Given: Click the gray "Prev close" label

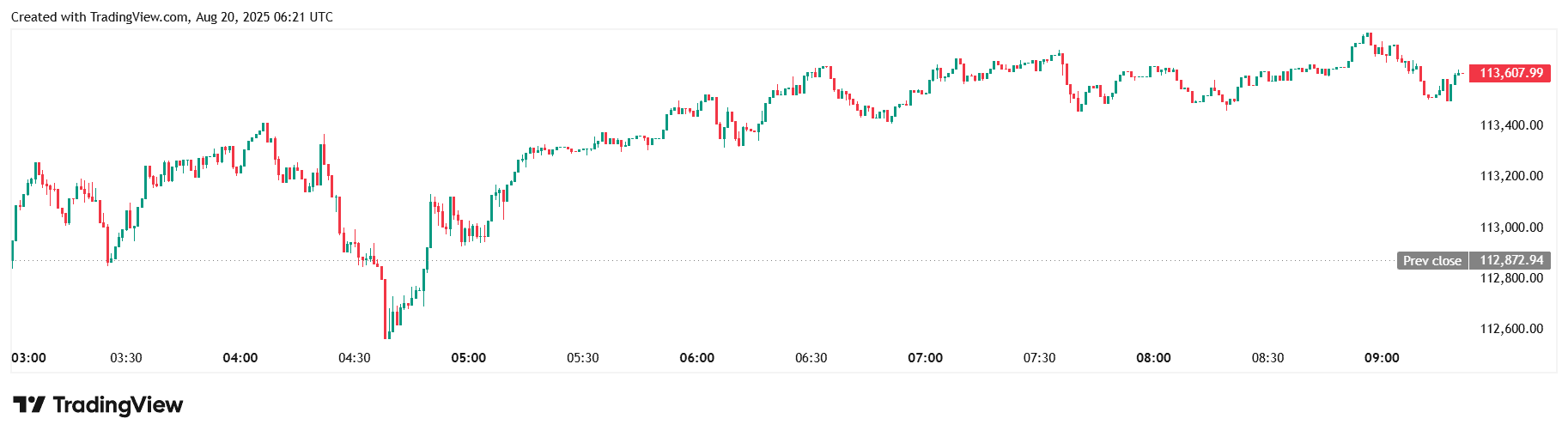Looking at the screenshot, I should (1431, 260).
